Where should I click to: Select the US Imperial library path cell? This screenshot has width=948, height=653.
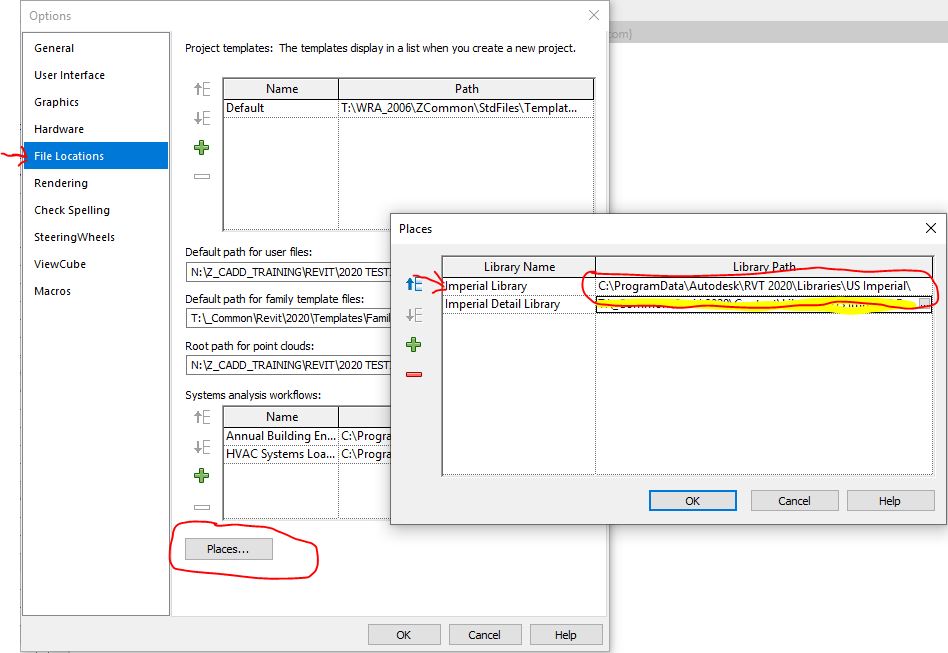pos(763,286)
